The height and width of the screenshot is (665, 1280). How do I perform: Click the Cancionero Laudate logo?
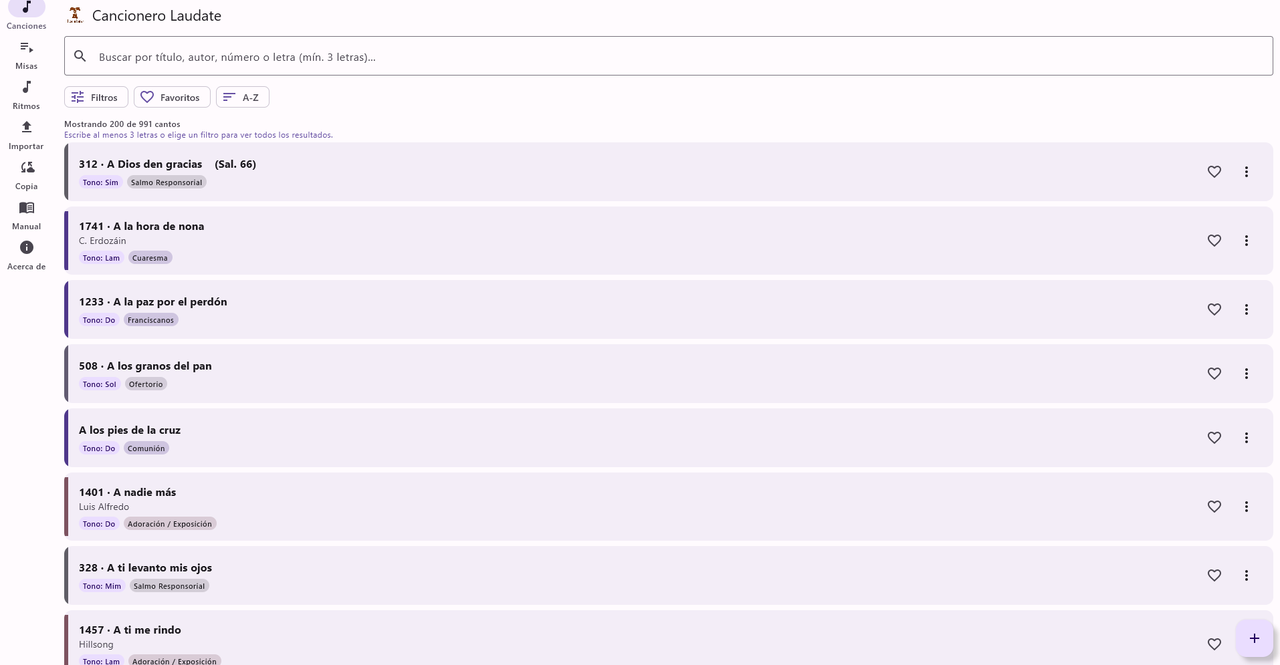coord(75,15)
